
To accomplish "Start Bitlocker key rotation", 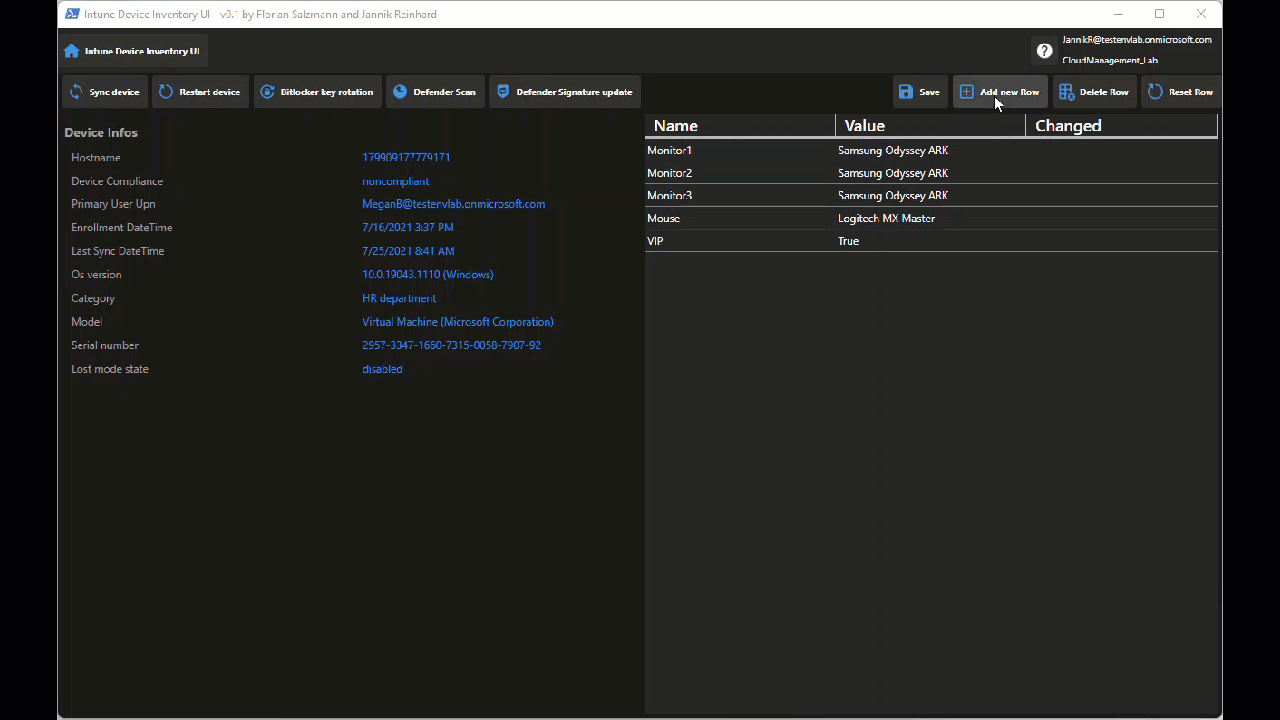I will tap(317, 92).
